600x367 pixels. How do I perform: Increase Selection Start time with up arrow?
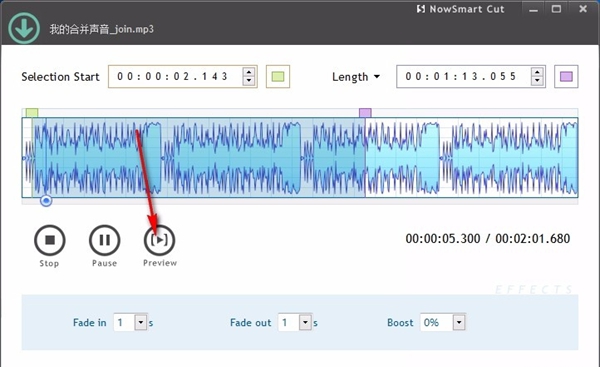coord(249,72)
